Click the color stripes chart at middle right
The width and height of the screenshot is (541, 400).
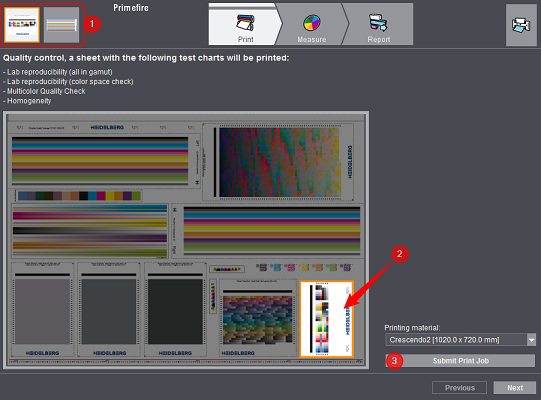coord(272,231)
